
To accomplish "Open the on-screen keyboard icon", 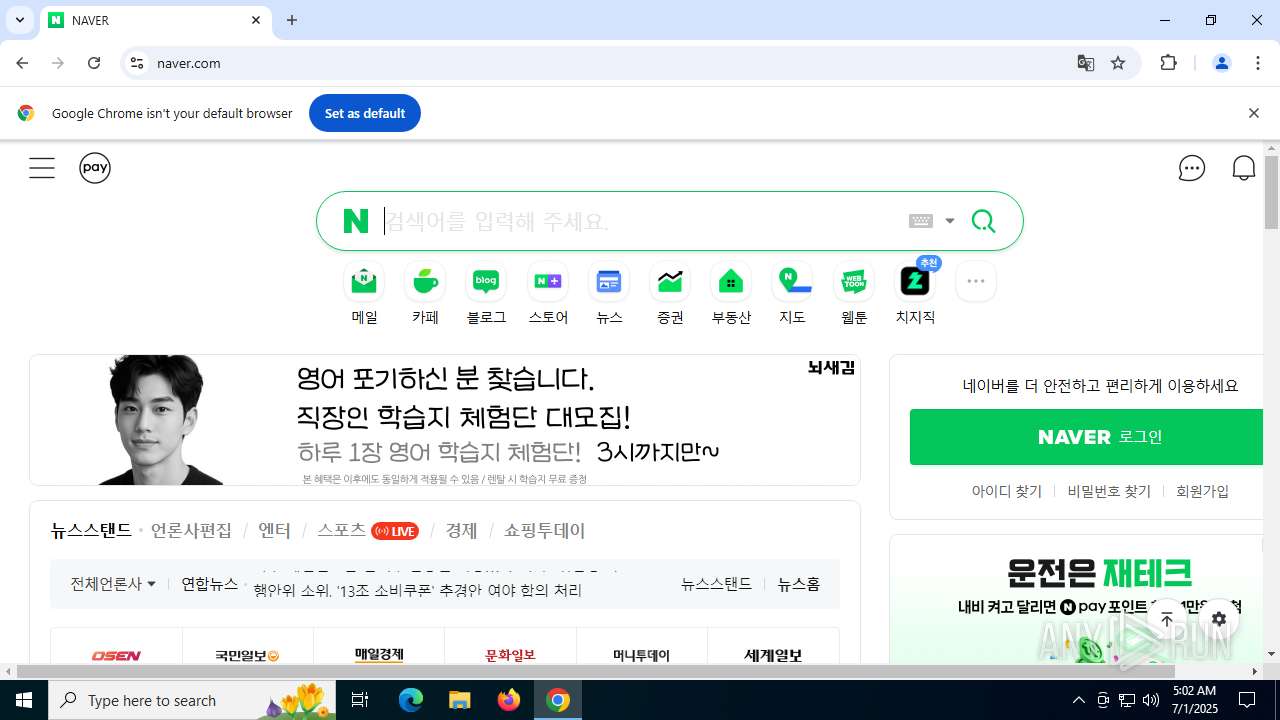I will coord(921,221).
